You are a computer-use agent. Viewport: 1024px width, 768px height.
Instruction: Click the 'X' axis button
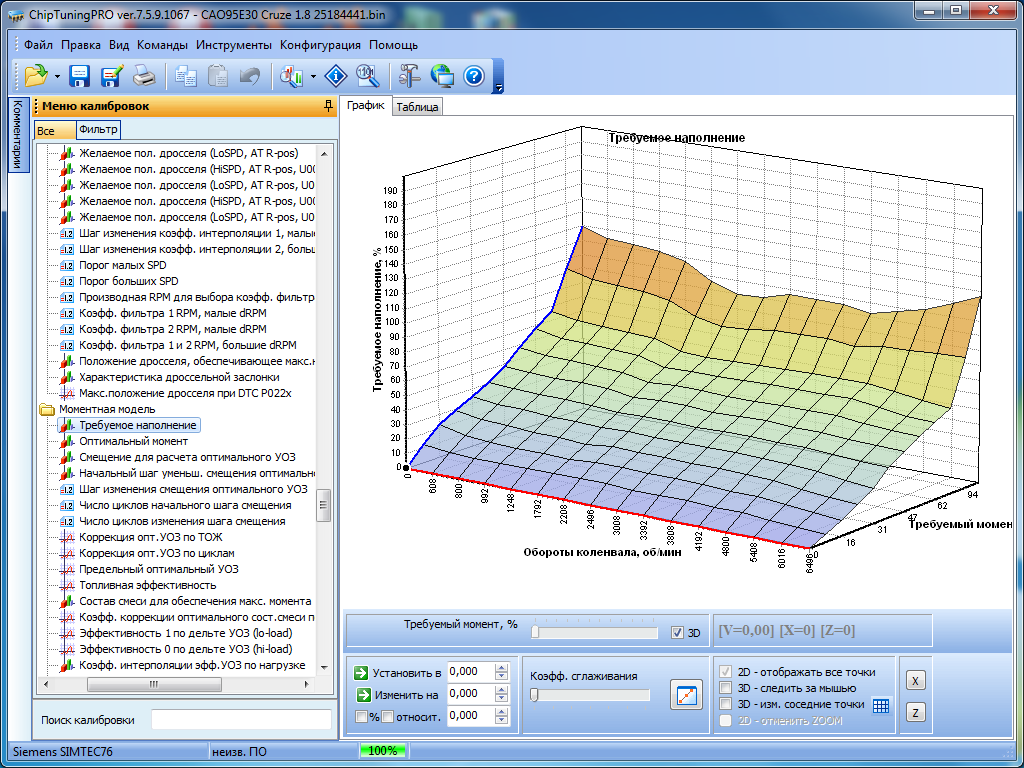(x=915, y=680)
